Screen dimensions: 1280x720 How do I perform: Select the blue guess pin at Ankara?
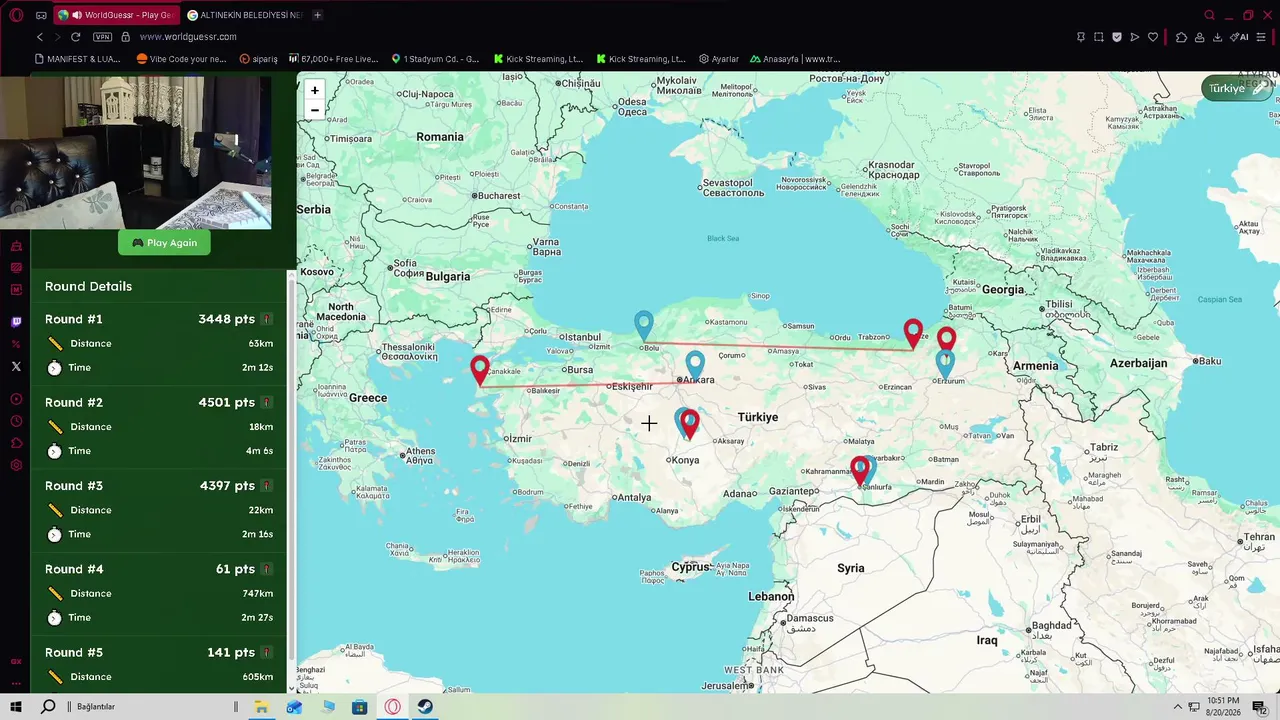tap(695, 365)
